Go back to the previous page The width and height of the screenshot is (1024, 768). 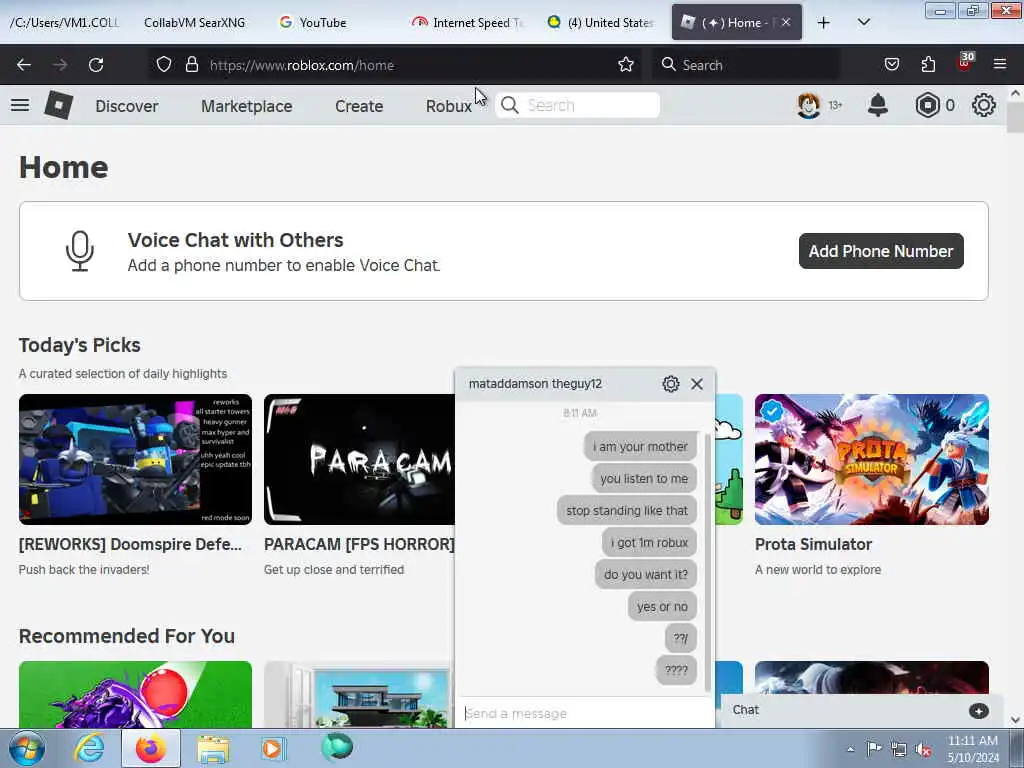point(24,65)
